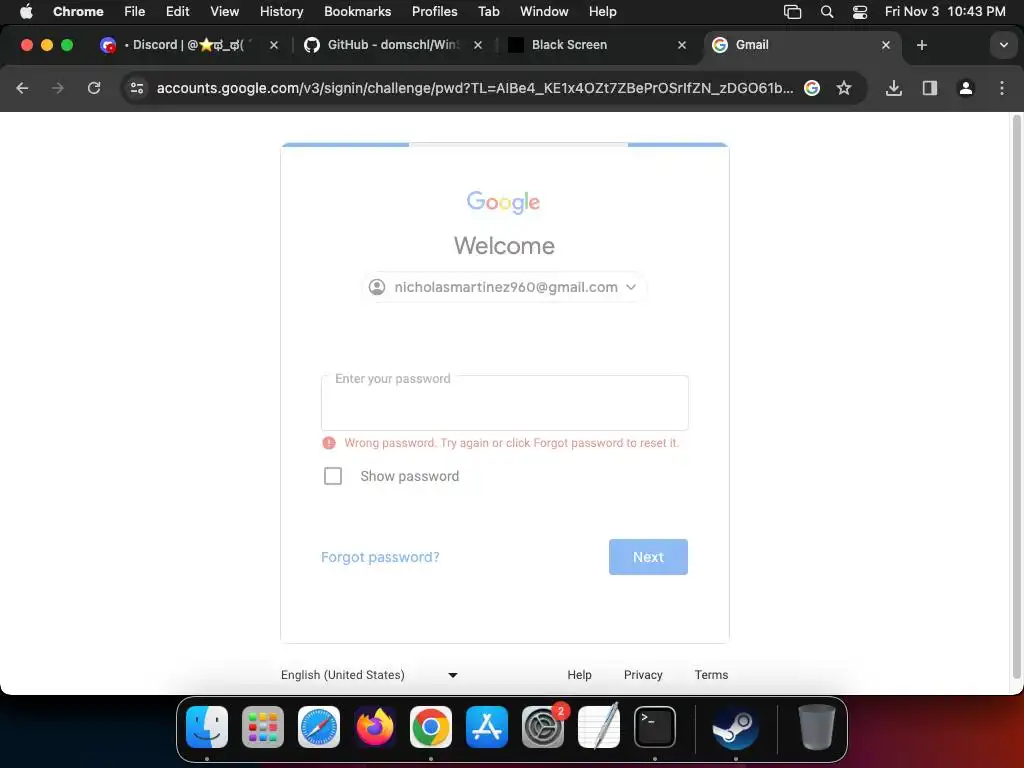Toggle the Show password checkbox
This screenshot has width=1024, height=768.
333,476
